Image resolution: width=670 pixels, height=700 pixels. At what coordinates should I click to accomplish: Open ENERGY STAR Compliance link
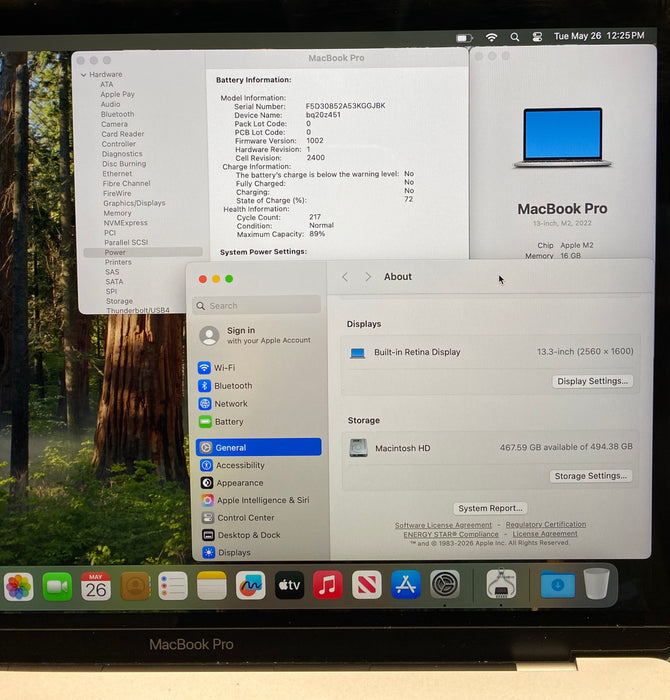(451, 534)
